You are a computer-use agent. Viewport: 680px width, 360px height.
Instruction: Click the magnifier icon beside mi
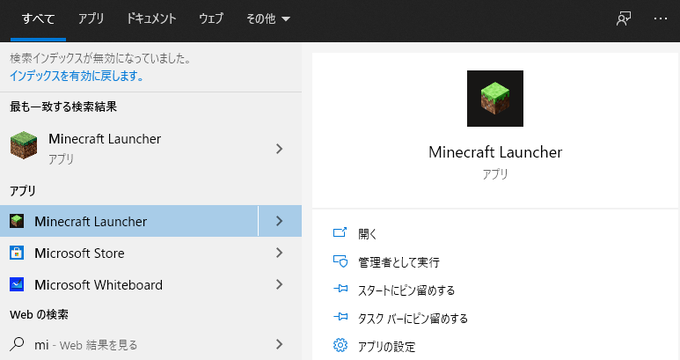[x=17, y=344]
